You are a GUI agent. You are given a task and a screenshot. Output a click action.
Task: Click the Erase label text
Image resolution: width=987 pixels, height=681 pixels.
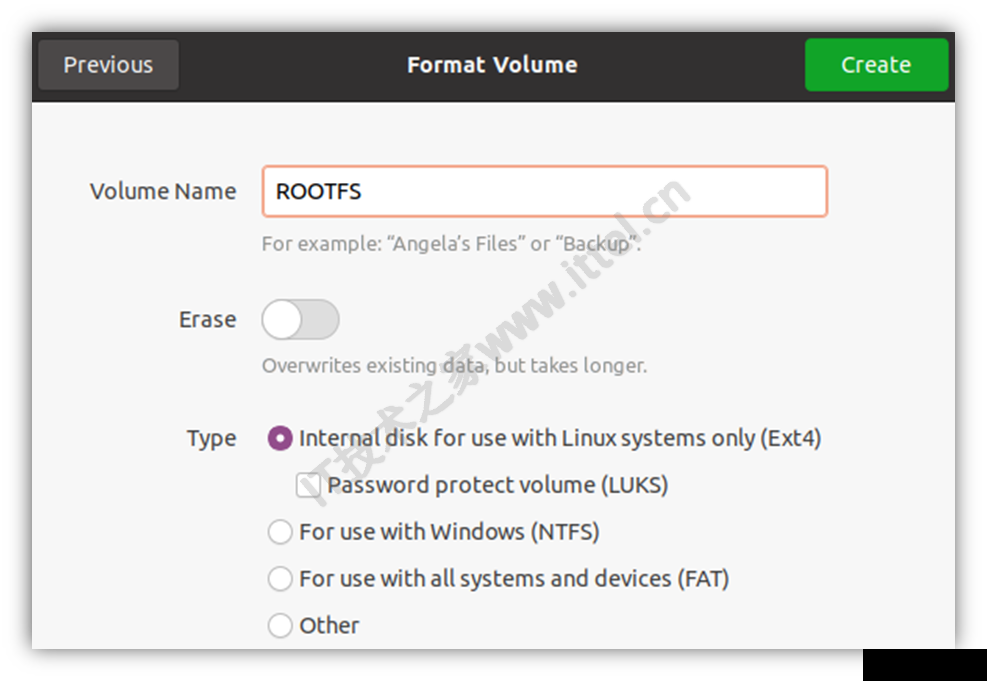208,319
